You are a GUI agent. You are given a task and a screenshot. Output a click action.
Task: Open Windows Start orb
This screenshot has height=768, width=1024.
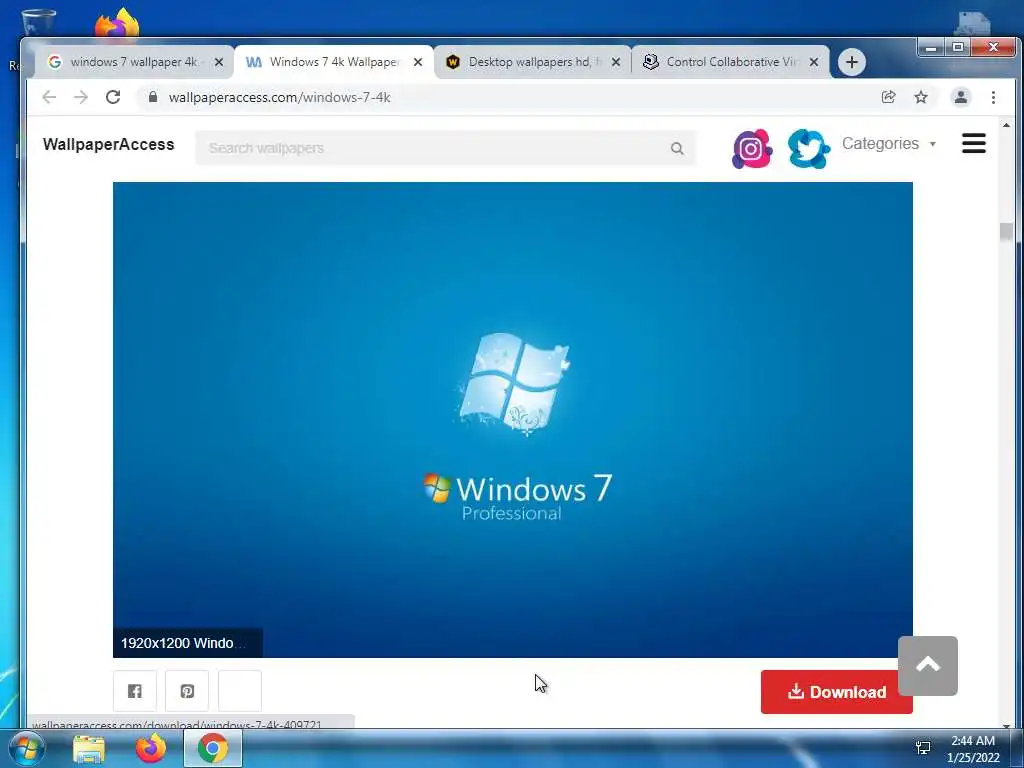point(27,748)
